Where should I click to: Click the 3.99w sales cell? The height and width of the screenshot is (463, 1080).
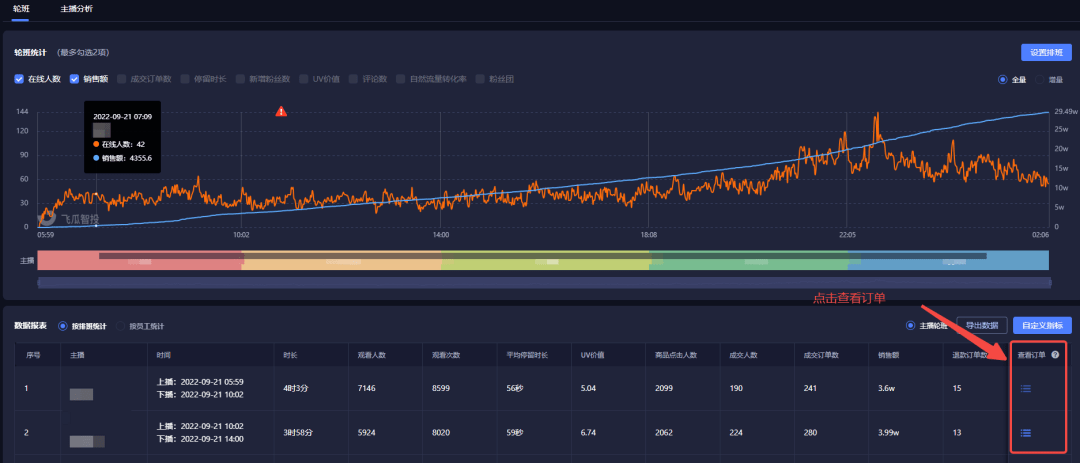[889, 433]
